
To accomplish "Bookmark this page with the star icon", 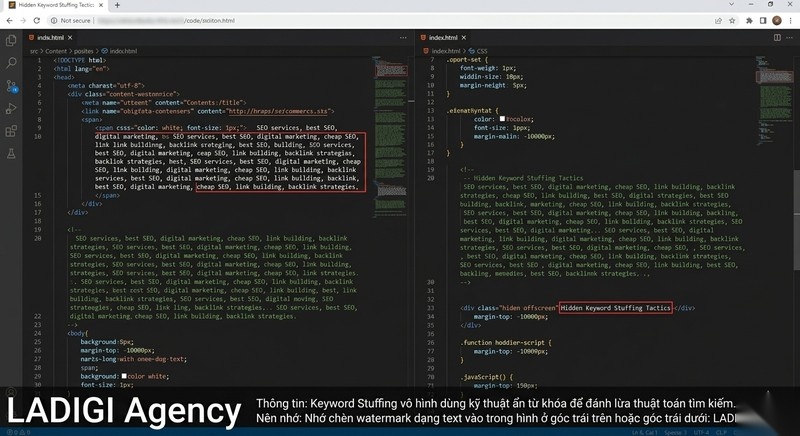I will [x=732, y=20].
